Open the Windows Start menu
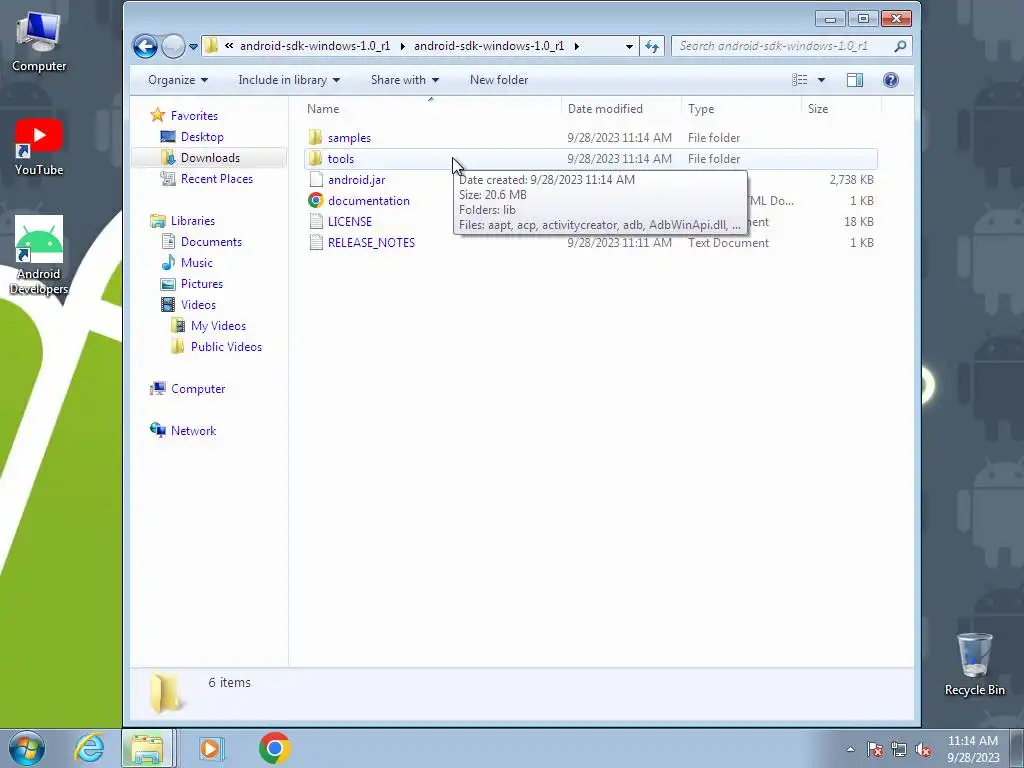Screen dimensions: 1024x768 click(x=26, y=748)
